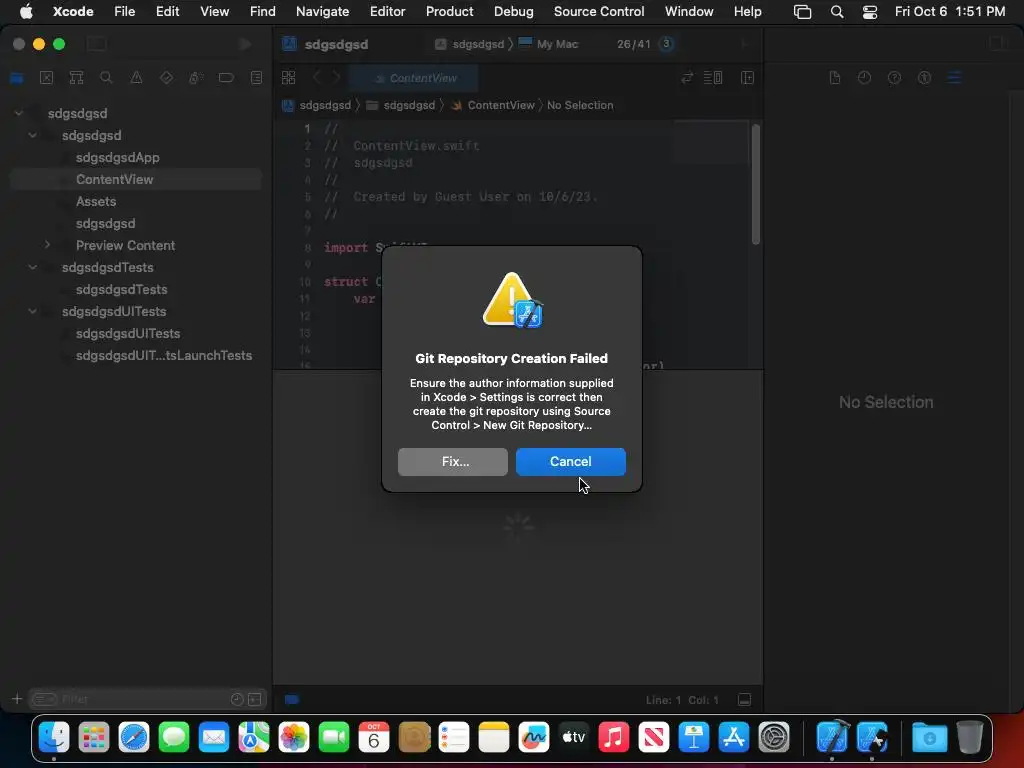The image size is (1024, 768).
Task: Toggle the inspector panel toolbar icon
Action: click(x=997, y=44)
